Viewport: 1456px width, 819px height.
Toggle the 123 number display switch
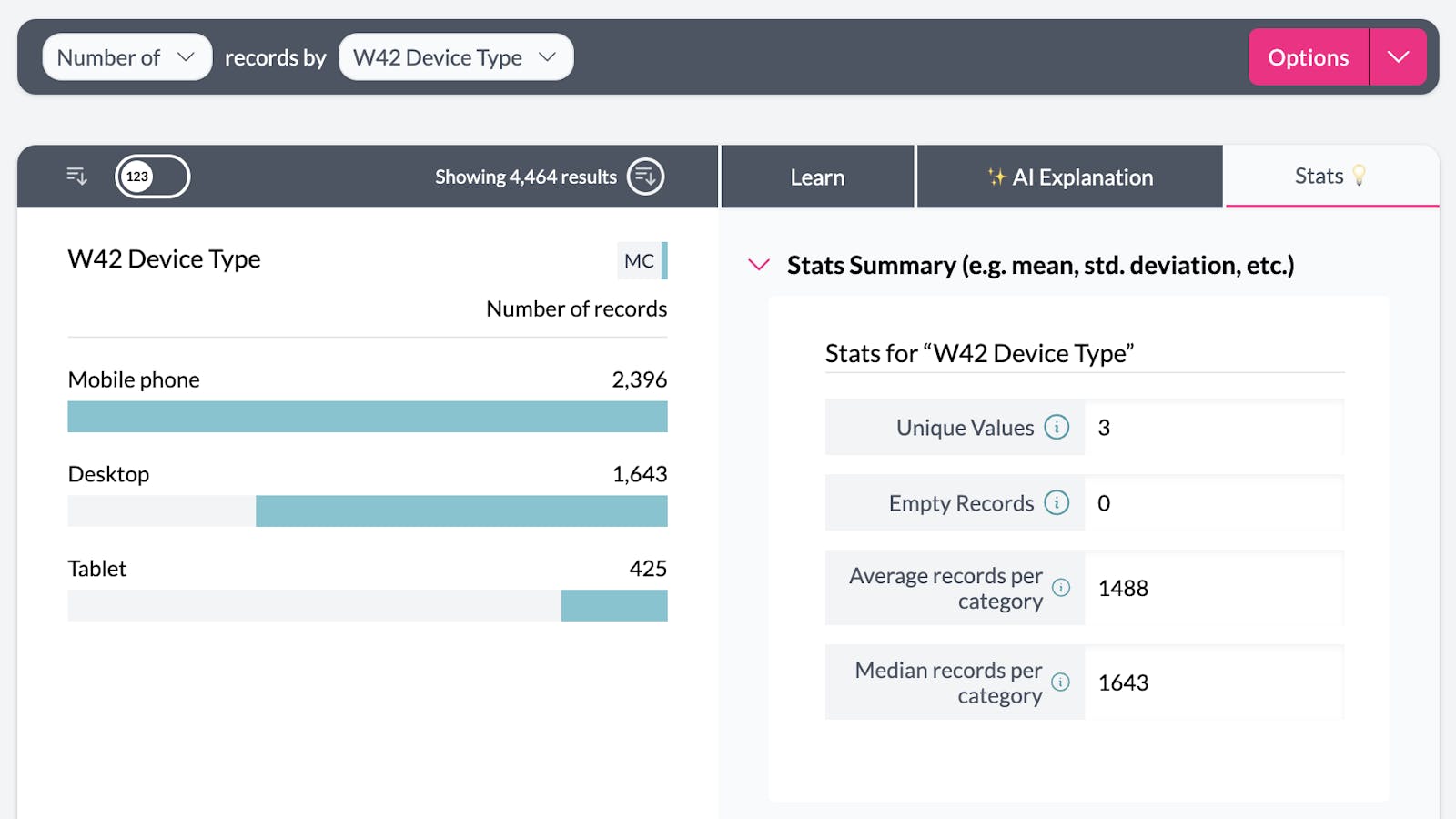pos(152,177)
